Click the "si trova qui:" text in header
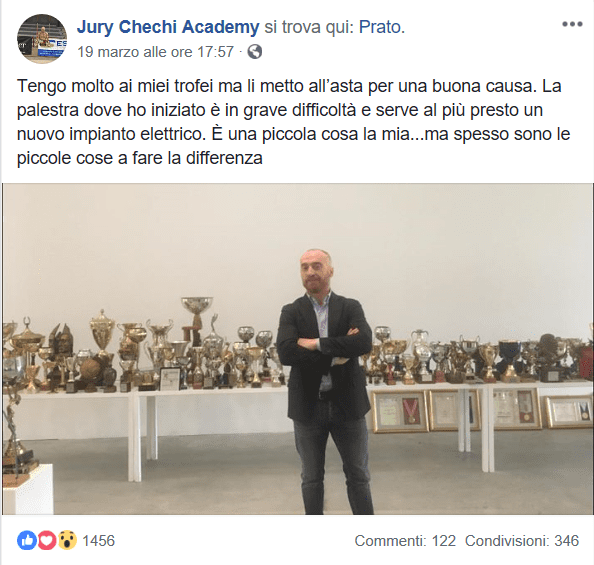The height and width of the screenshot is (565, 594). point(309,27)
